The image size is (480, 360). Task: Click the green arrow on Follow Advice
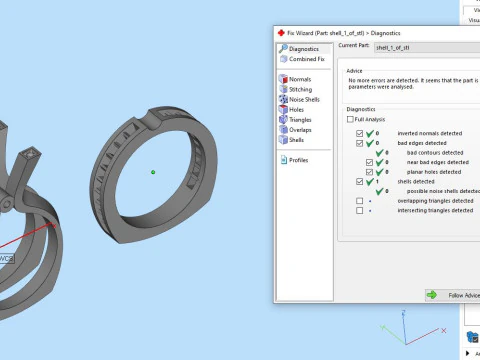click(432, 295)
